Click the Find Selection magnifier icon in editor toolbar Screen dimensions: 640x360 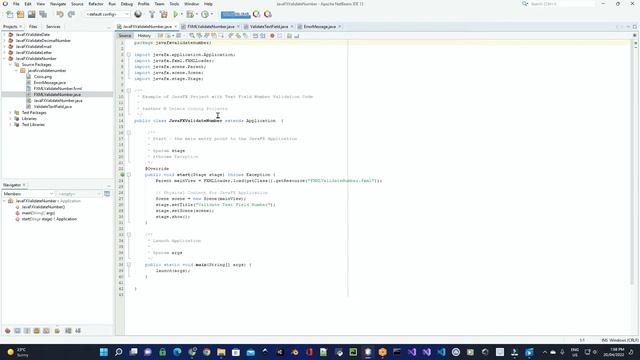(x=192, y=36)
